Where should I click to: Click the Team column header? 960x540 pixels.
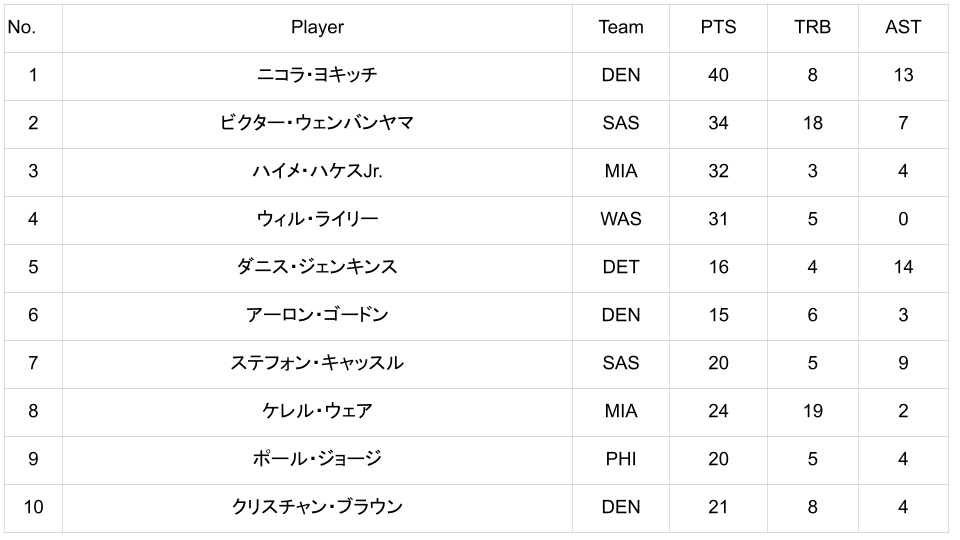click(620, 27)
